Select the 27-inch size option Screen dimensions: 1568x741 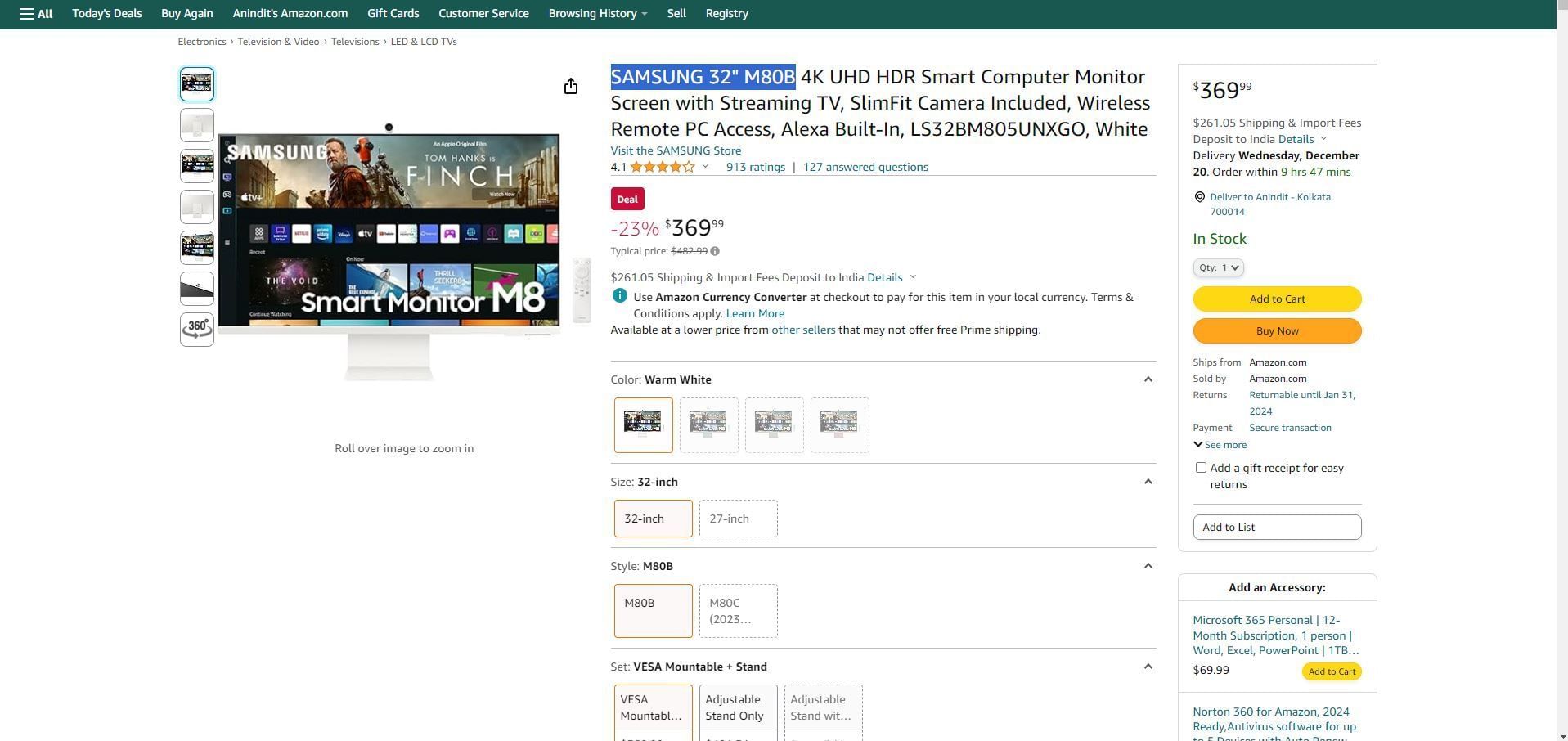(738, 519)
